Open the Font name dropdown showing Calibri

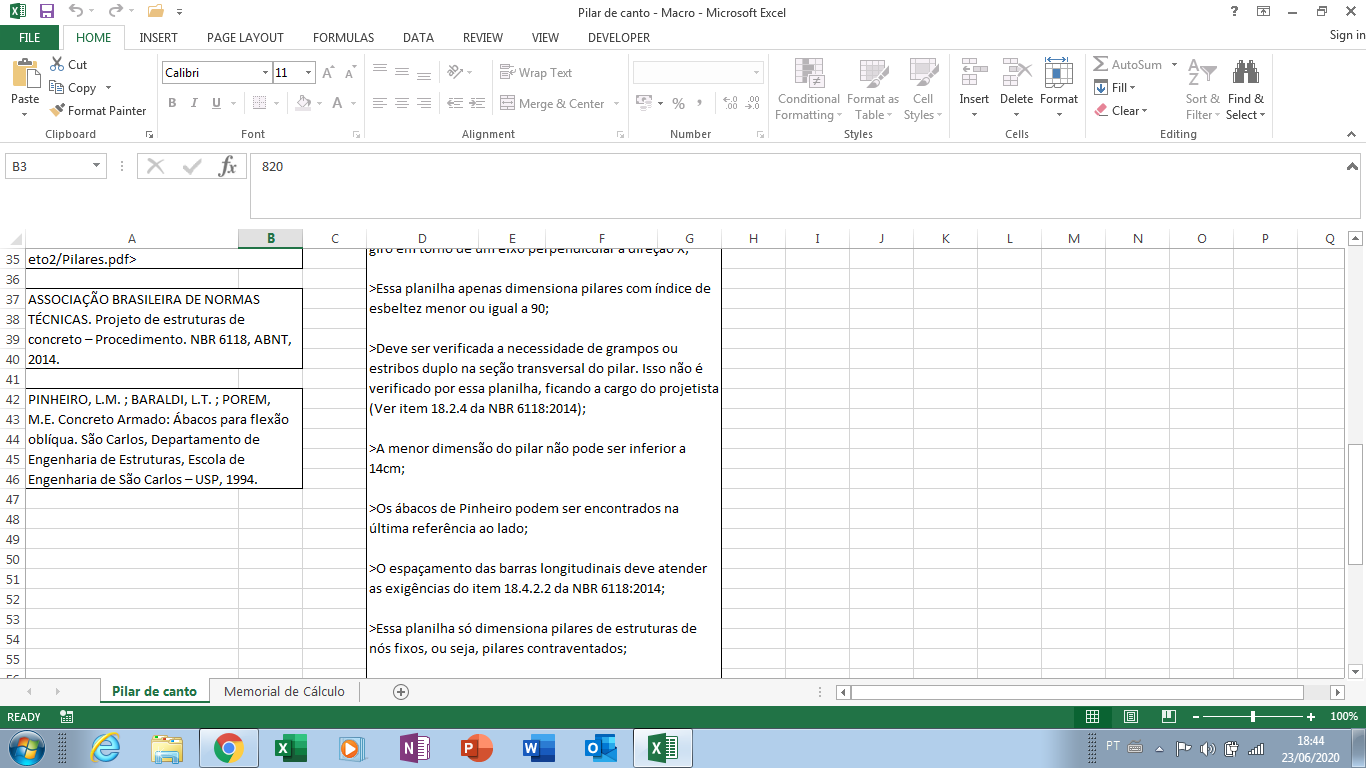click(265, 73)
